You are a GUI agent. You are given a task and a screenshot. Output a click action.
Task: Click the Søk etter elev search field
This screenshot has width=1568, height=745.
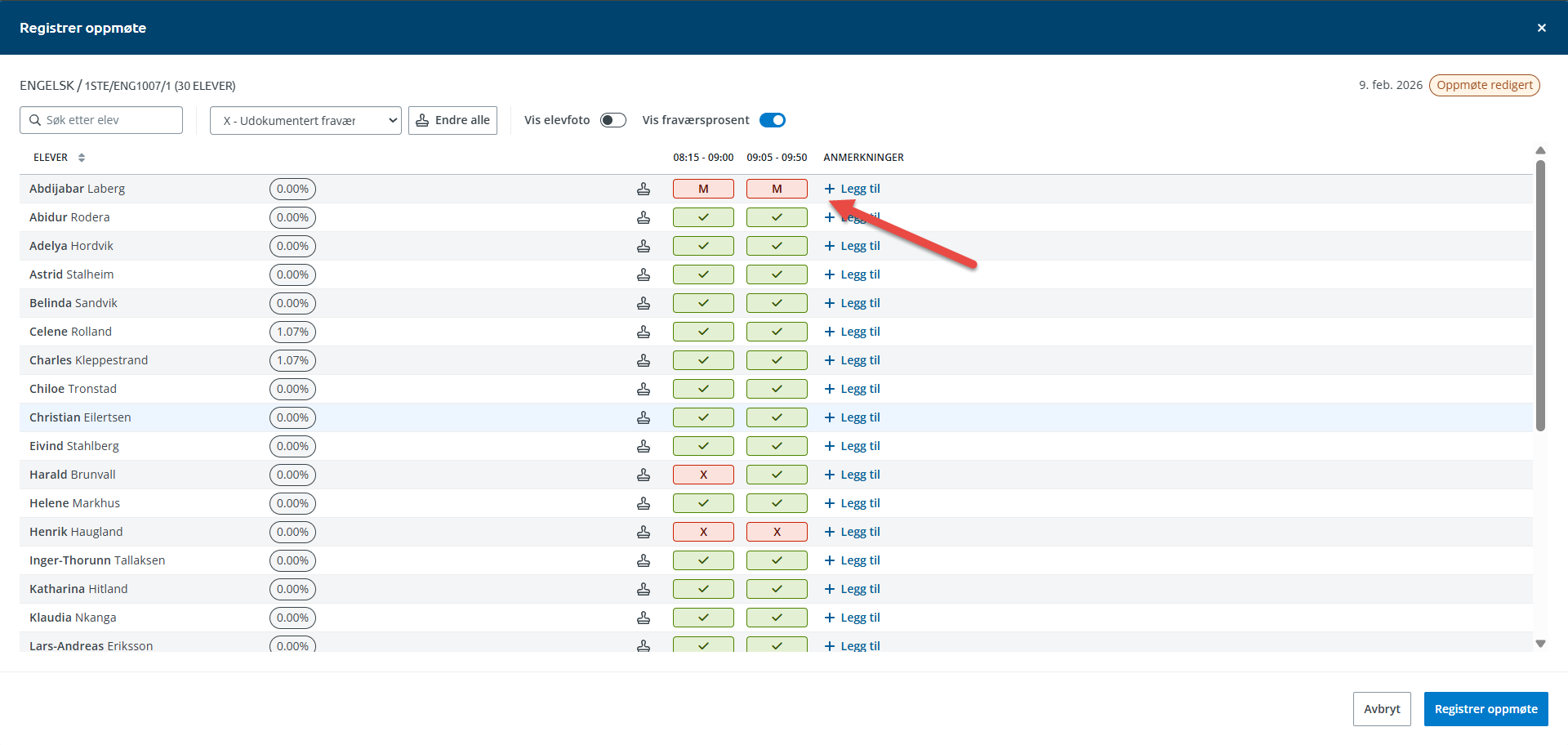pos(101,120)
